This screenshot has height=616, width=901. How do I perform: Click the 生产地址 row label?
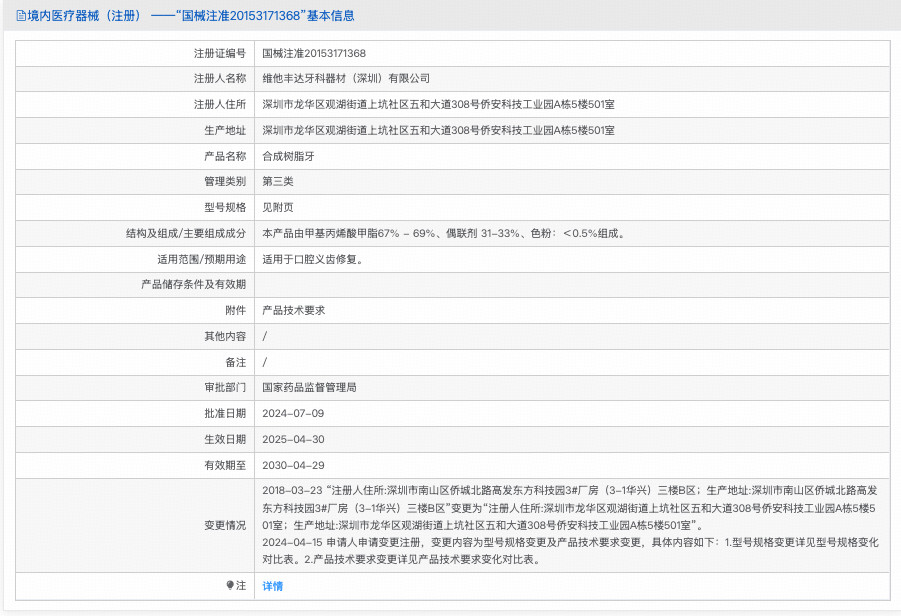click(x=222, y=130)
